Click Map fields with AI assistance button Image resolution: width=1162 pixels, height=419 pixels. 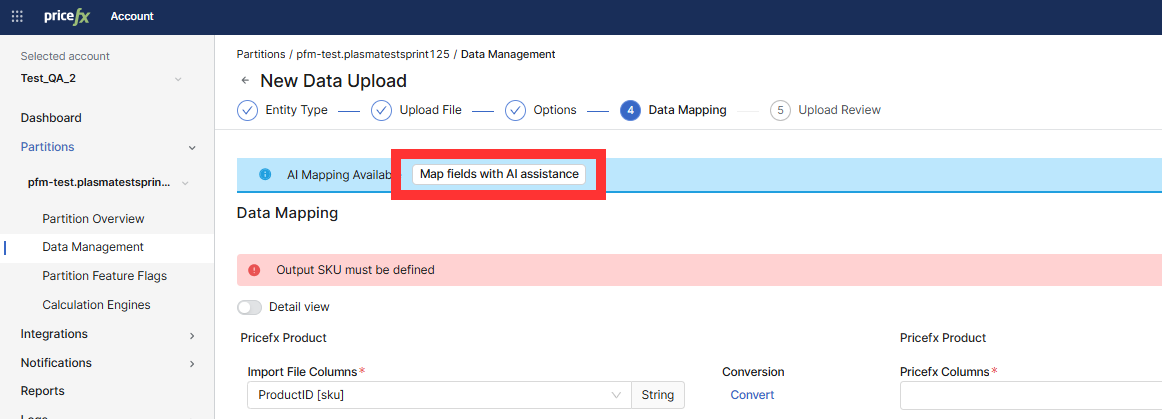pos(499,174)
